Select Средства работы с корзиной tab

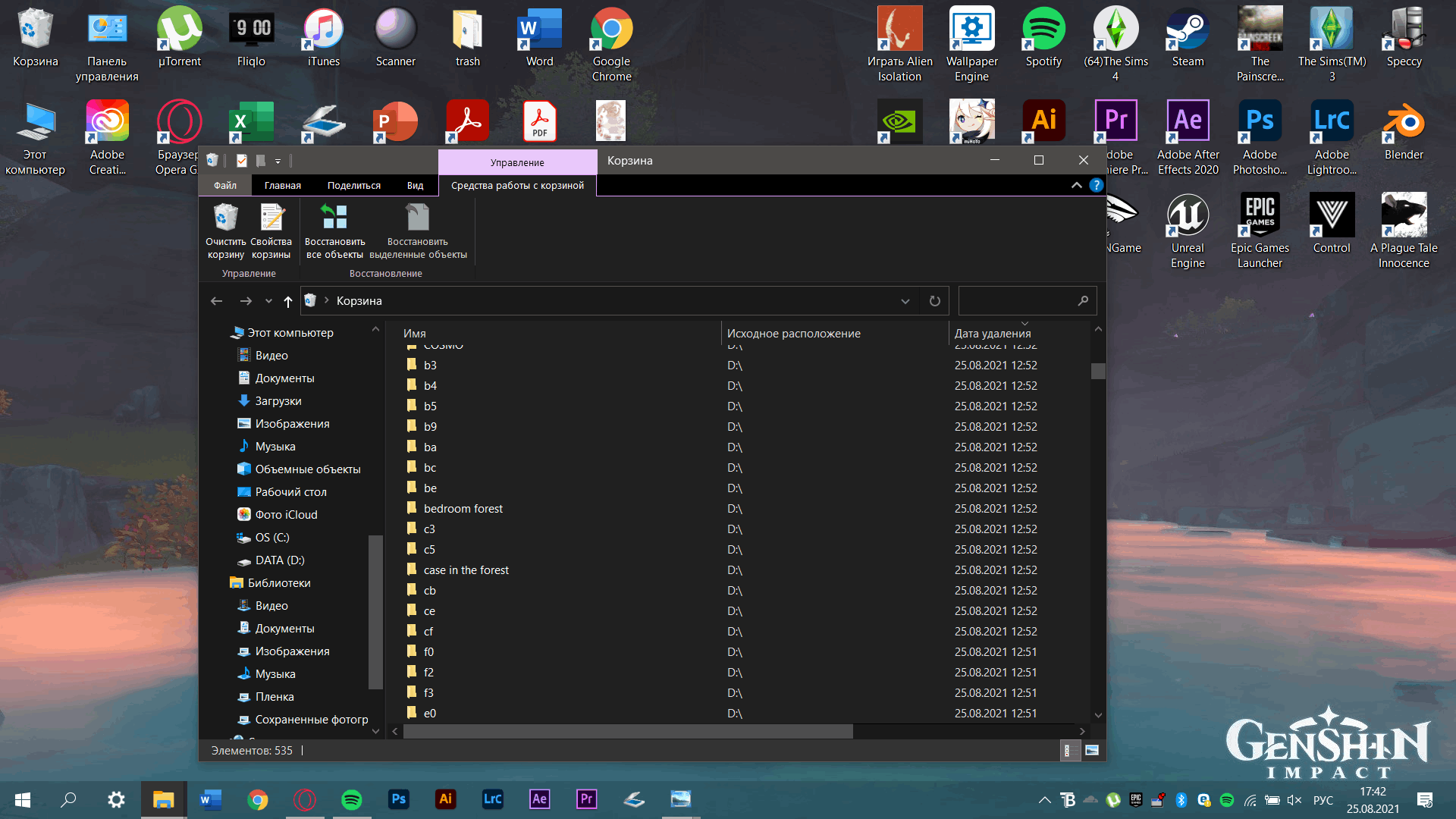(517, 185)
